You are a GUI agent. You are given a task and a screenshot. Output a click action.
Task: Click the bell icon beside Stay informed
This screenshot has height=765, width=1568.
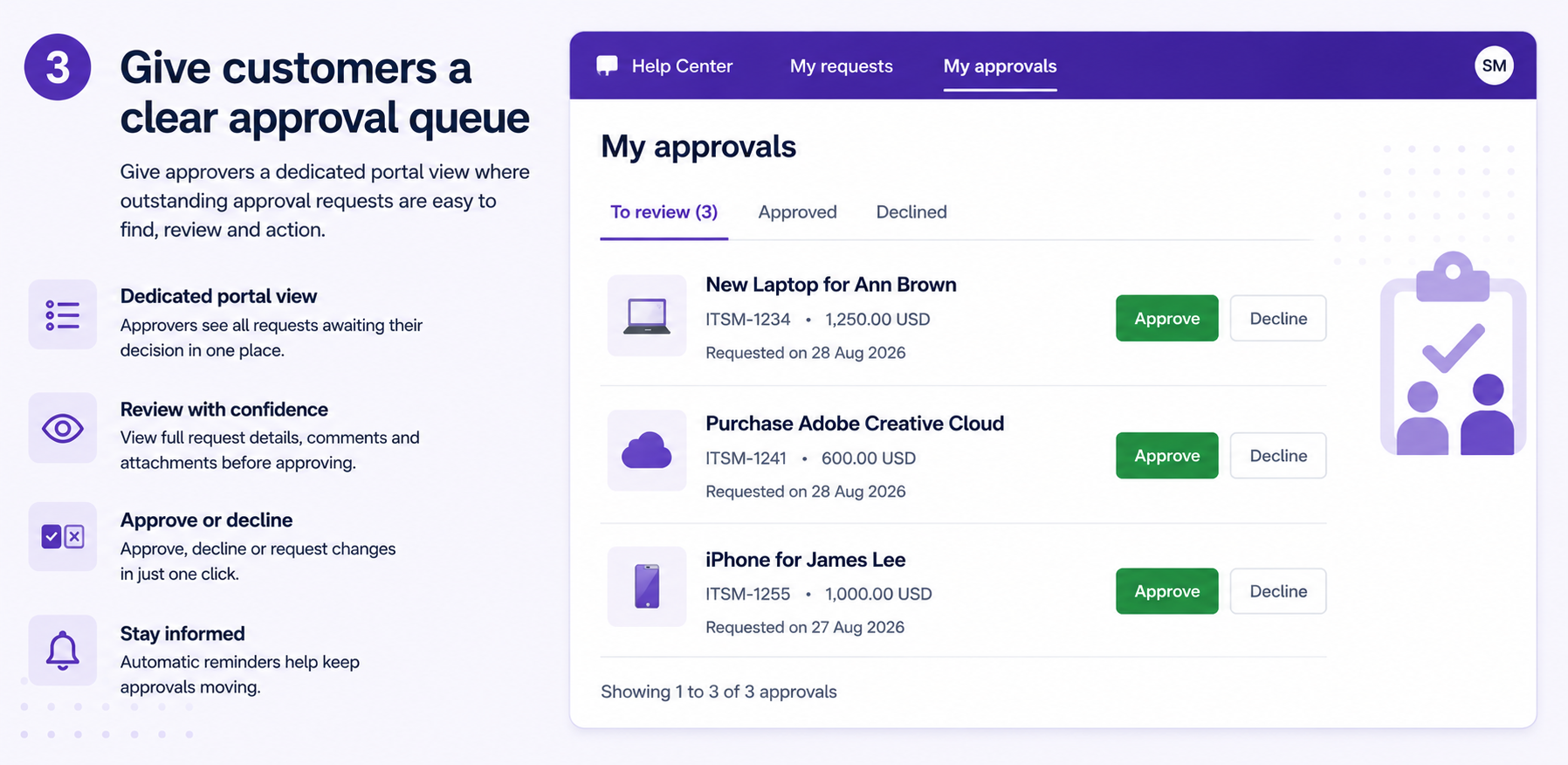click(x=63, y=651)
